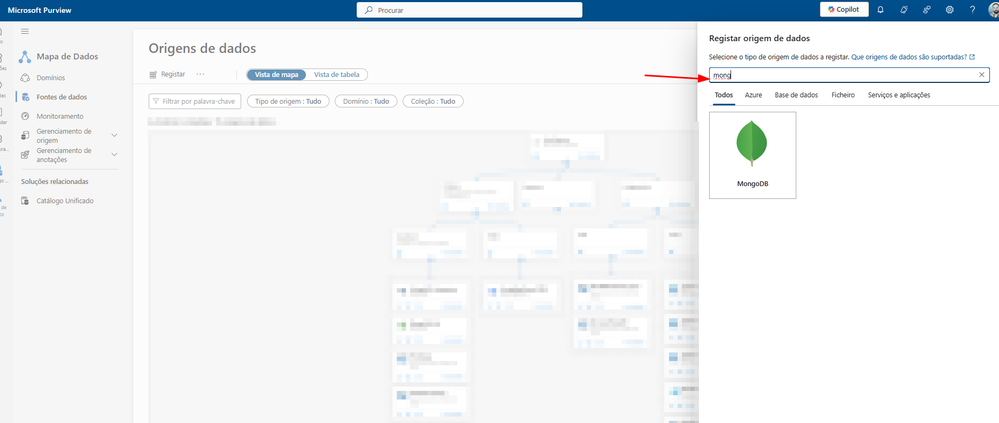Open the user profile avatar

coord(993,10)
